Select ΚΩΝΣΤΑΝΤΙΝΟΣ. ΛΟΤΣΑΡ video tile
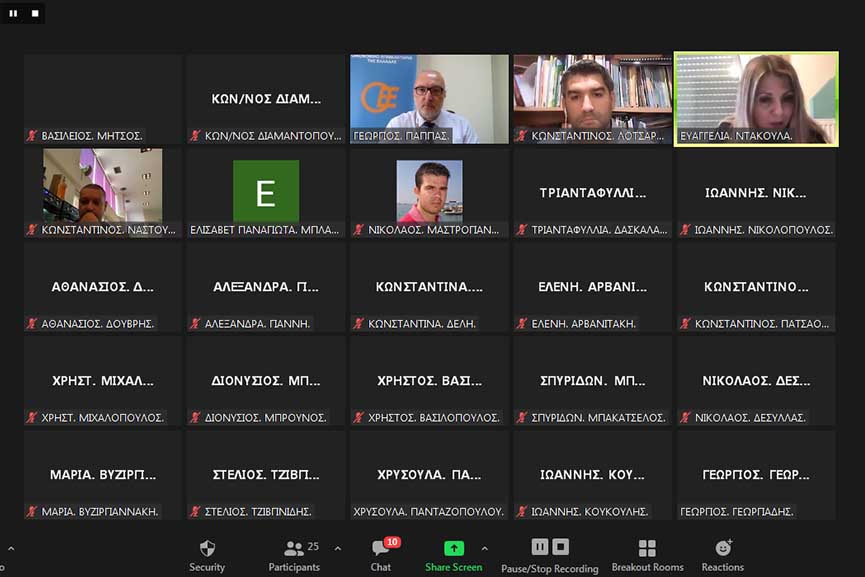The width and height of the screenshot is (865, 577). click(x=592, y=99)
